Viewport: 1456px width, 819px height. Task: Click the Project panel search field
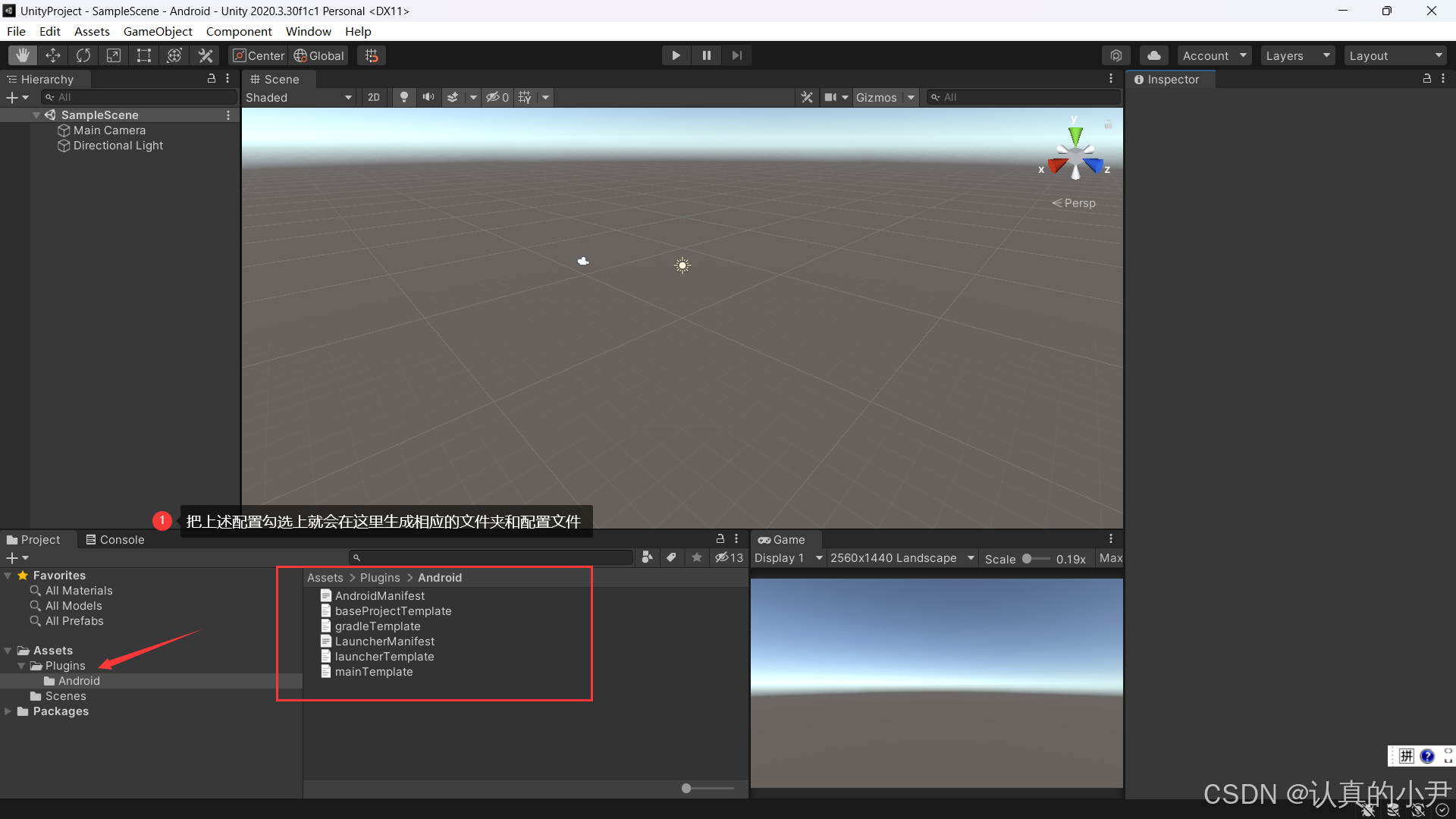point(491,557)
